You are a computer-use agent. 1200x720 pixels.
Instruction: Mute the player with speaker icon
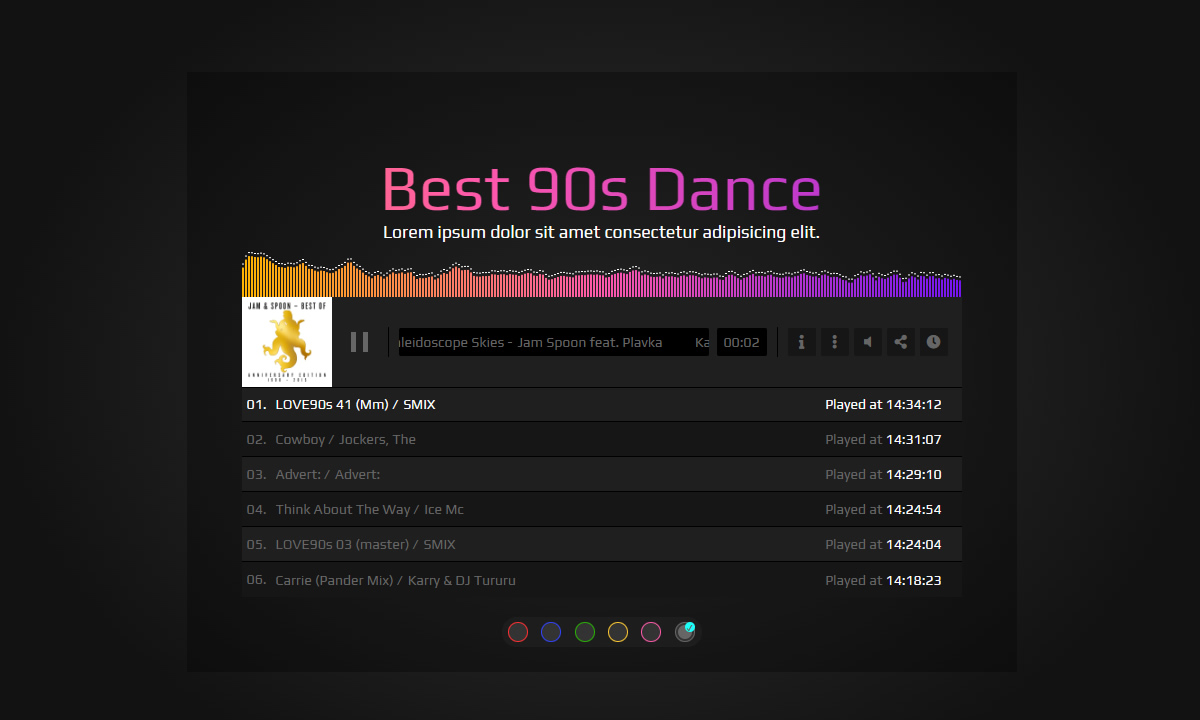pyautogui.click(x=868, y=342)
